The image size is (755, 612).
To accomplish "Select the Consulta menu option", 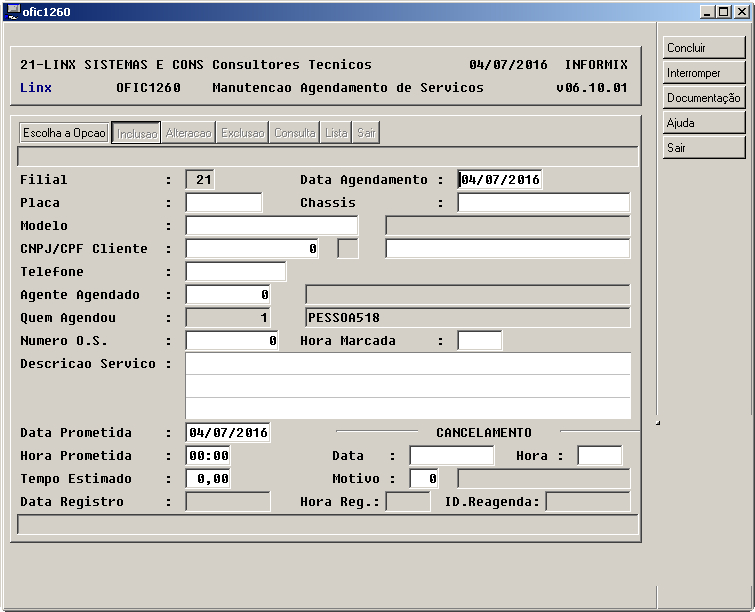I will (x=295, y=132).
